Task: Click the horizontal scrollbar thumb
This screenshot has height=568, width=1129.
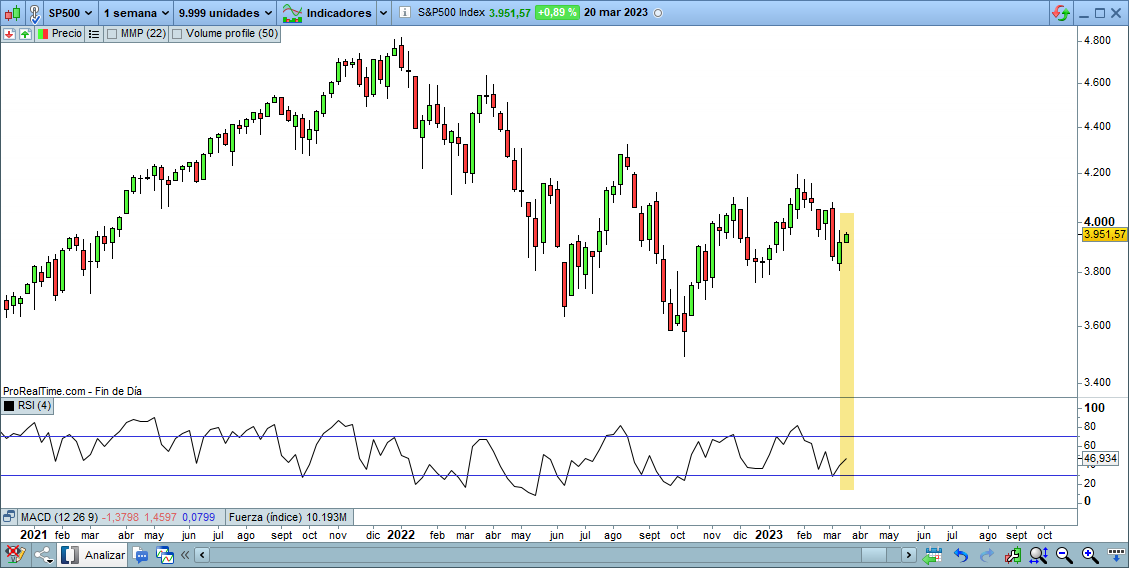Action: (x=874, y=555)
